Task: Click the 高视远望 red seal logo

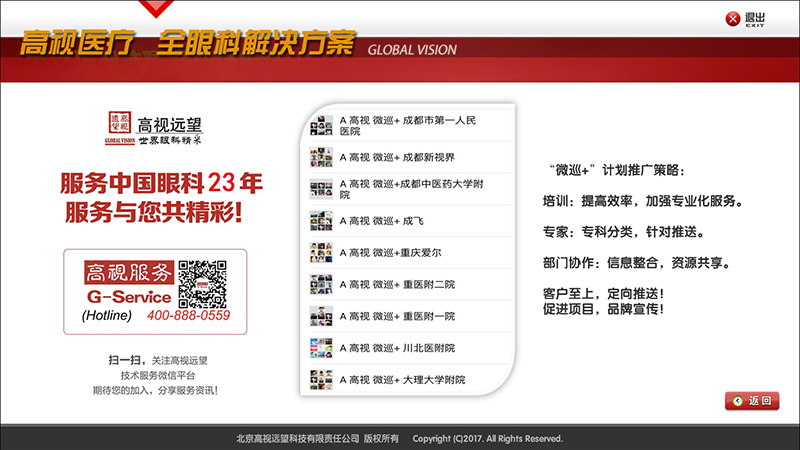Action: pos(119,123)
